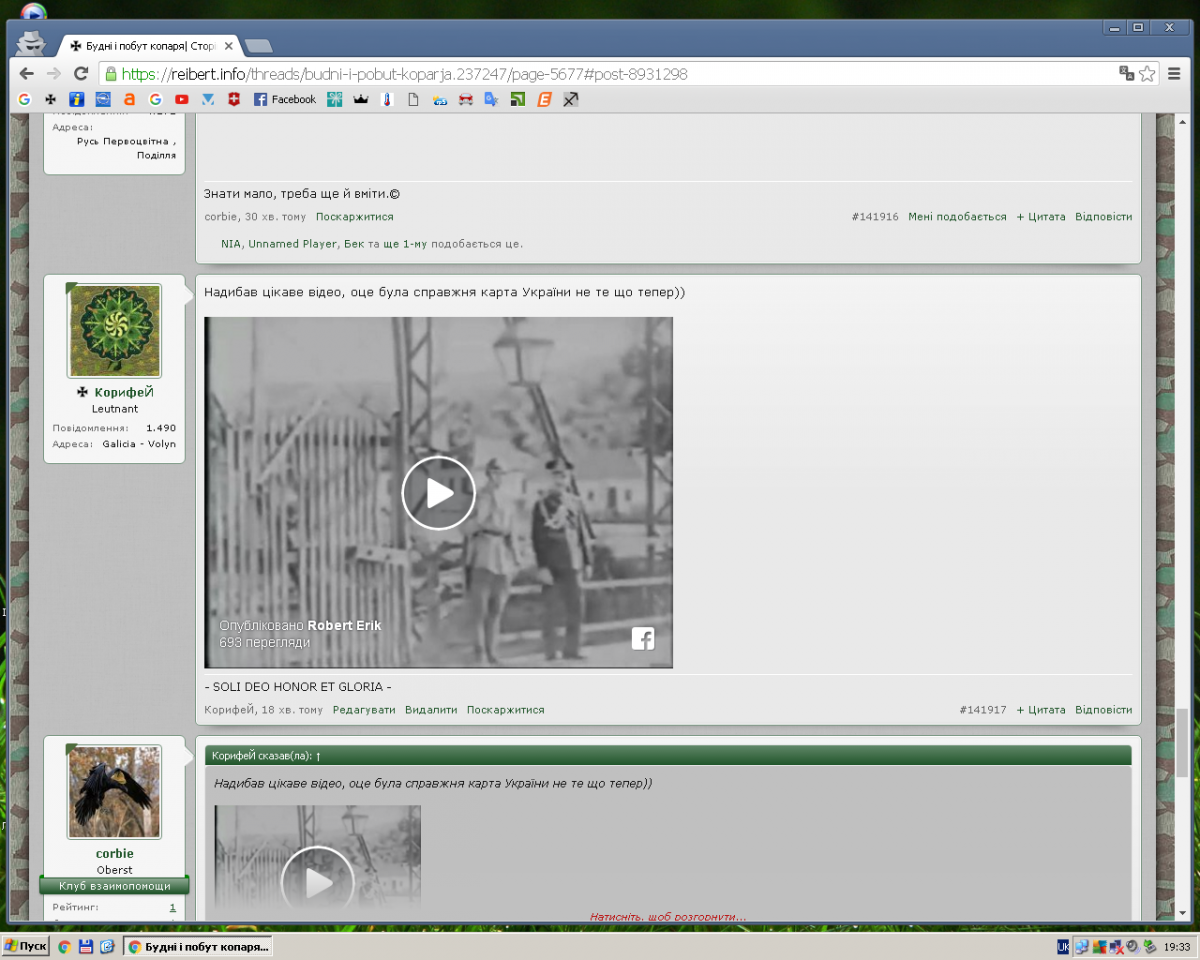Open the Facebook bookmark
The image size is (1200, 960).
tap(283, 99)
